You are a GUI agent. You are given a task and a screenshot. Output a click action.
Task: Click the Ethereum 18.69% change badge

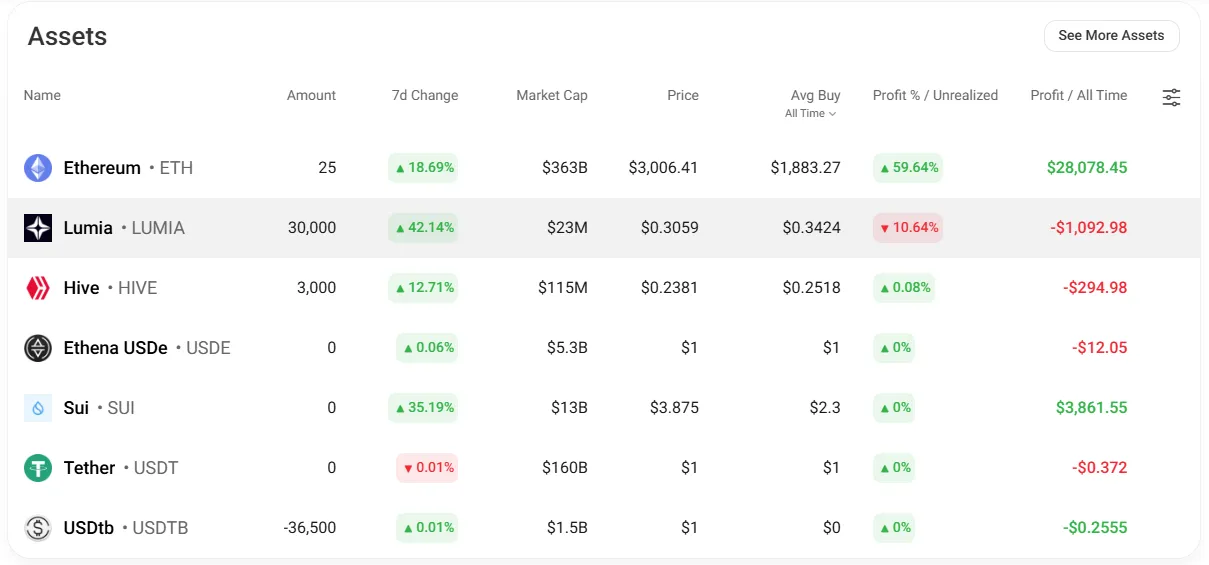423,168
